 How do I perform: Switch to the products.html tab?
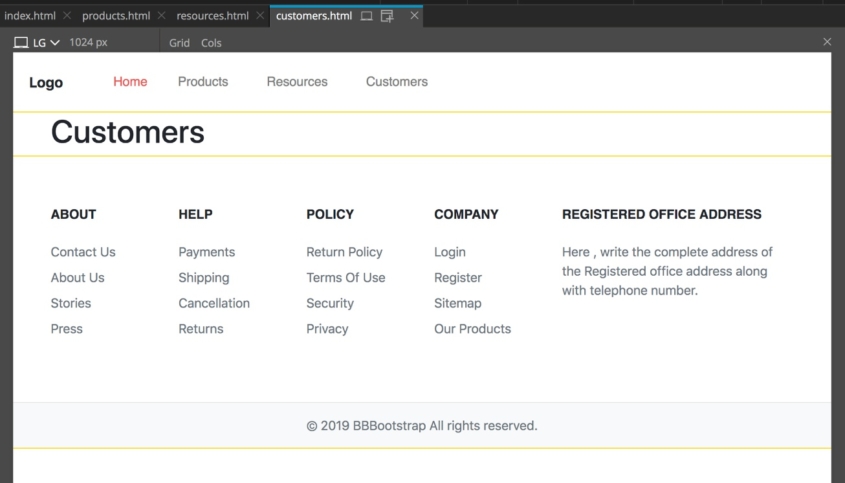(116, 16)
